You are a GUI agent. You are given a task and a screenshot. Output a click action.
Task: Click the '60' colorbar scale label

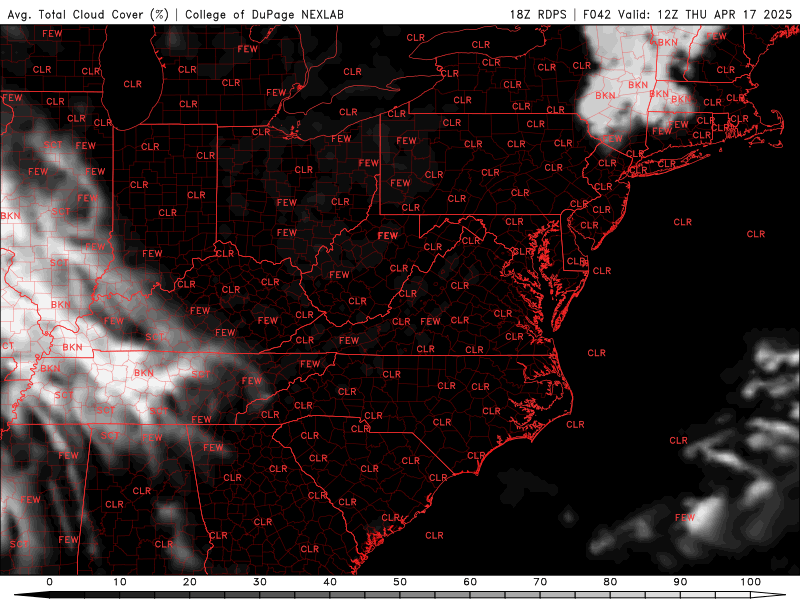(x=470, y=582)
